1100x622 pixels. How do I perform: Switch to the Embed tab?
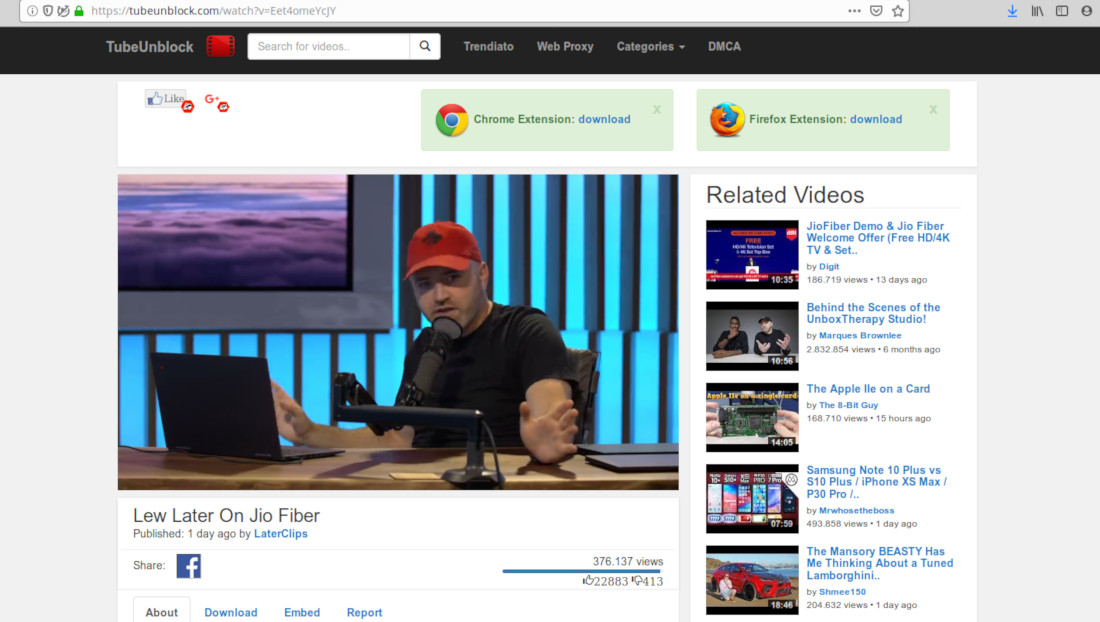(302, 612)
